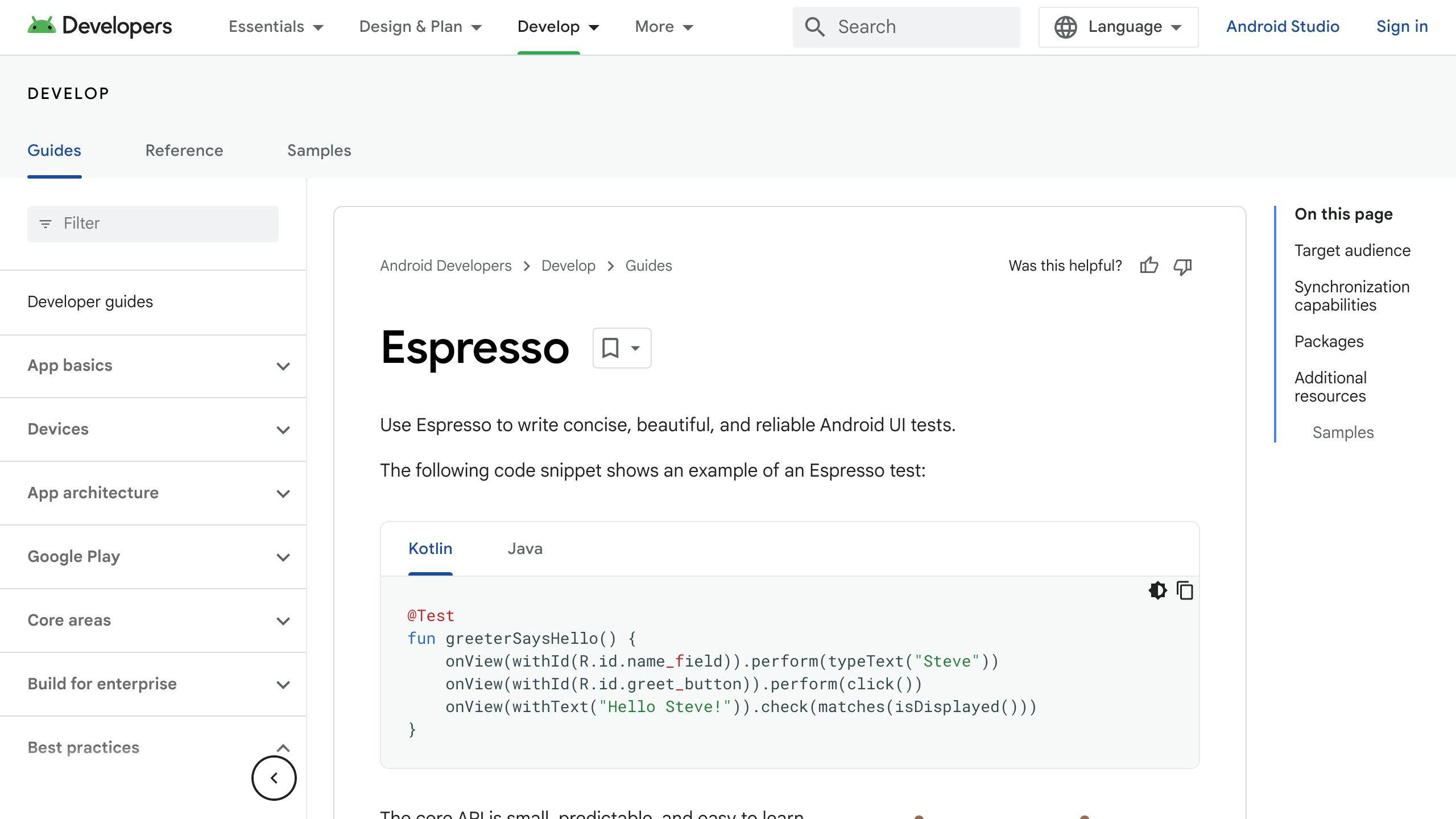Screen dimensions: 1456x819
Task: Open search with the magnifier icon
Action: tap(814, 27)
